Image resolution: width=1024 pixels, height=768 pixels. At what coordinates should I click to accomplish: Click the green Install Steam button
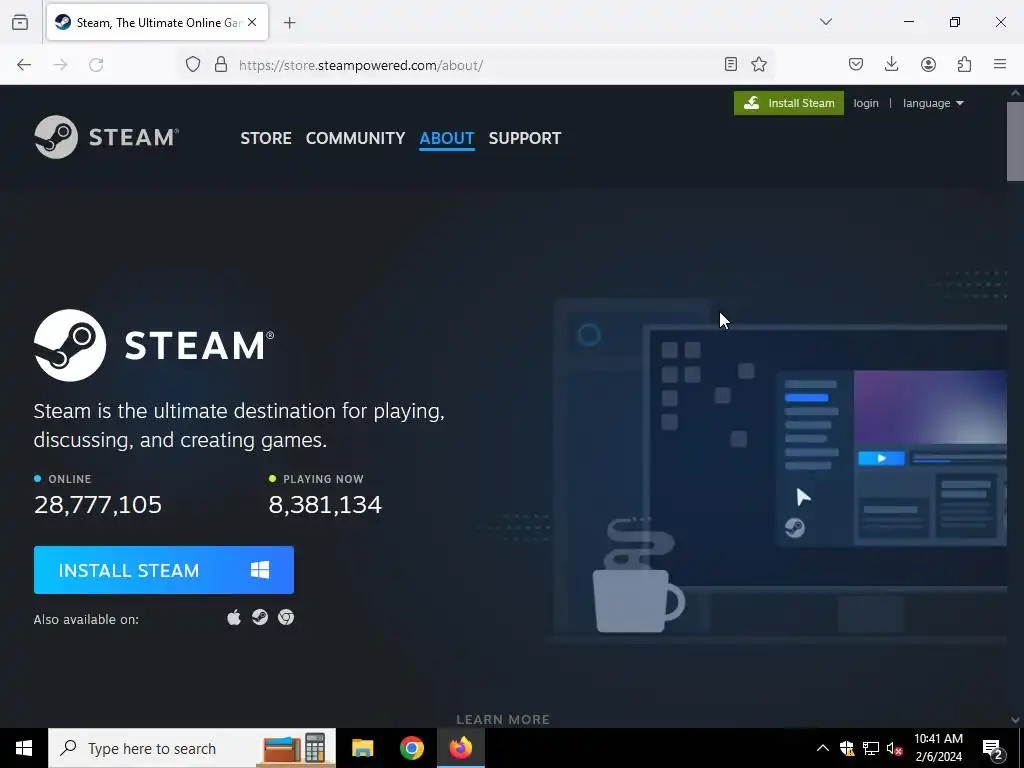click(x=788, y=103)
